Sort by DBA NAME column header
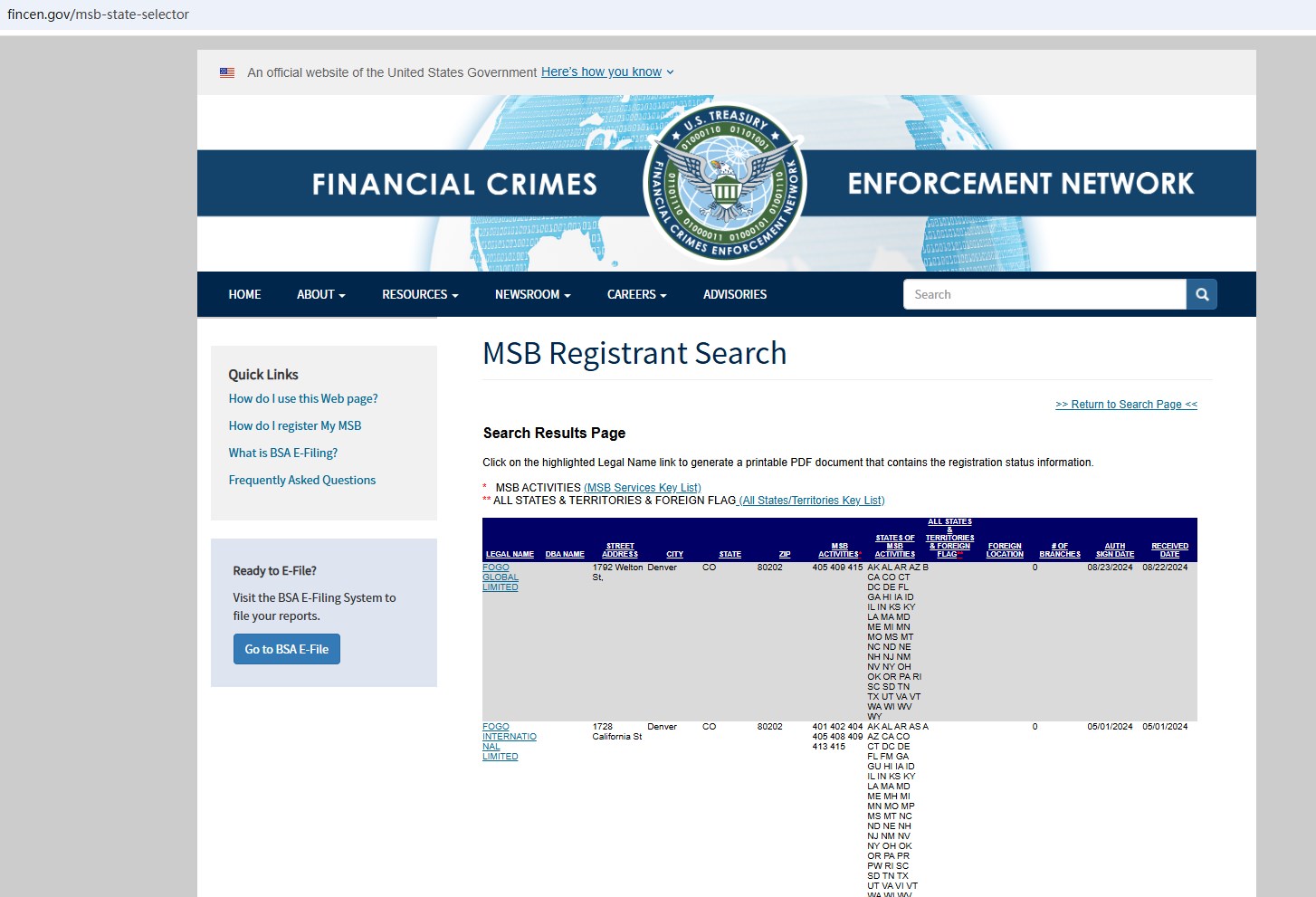The image size is (1316, 897). coord(565,554)
